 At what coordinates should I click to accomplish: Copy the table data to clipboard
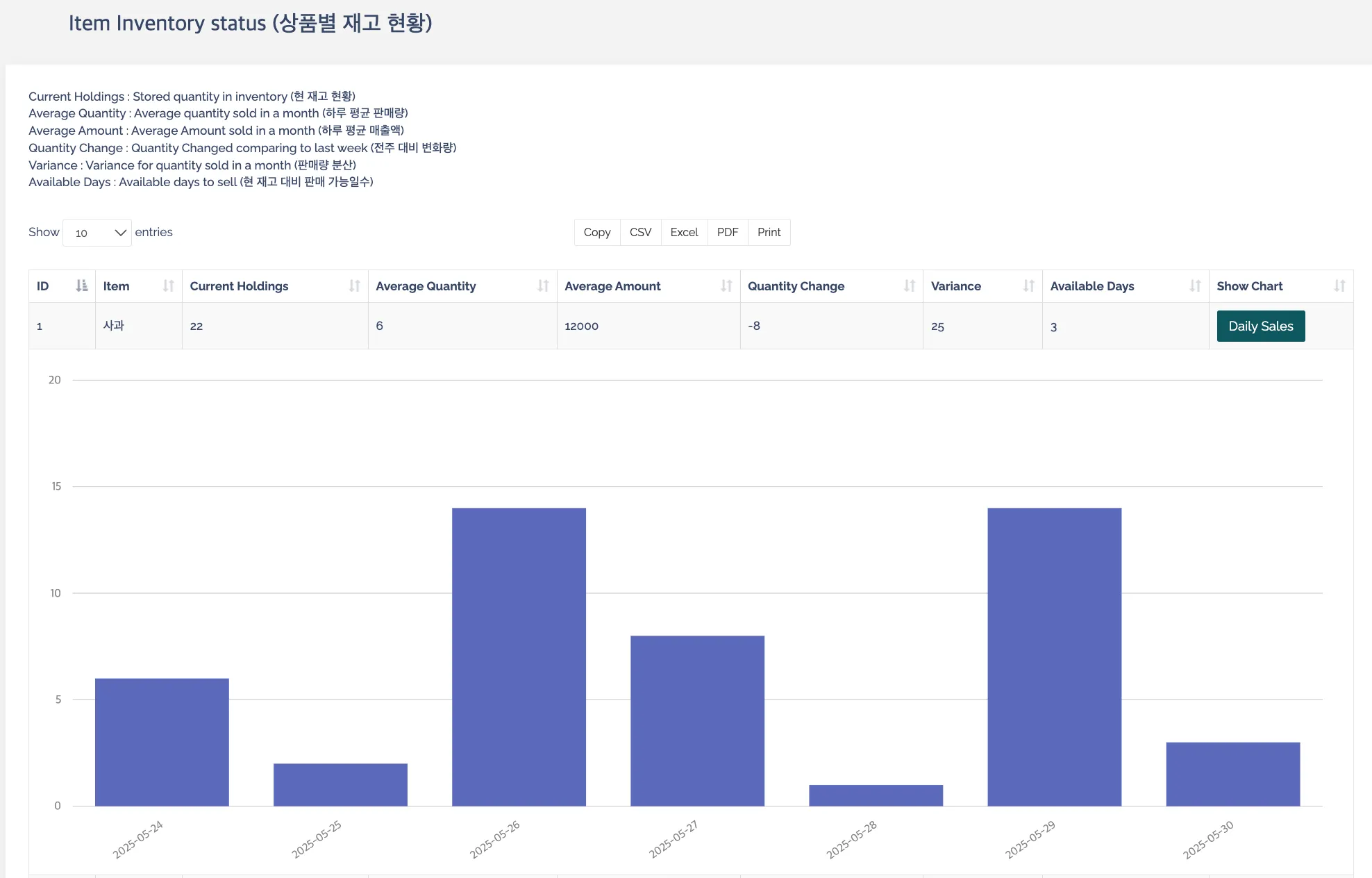(x=596, y=232)
